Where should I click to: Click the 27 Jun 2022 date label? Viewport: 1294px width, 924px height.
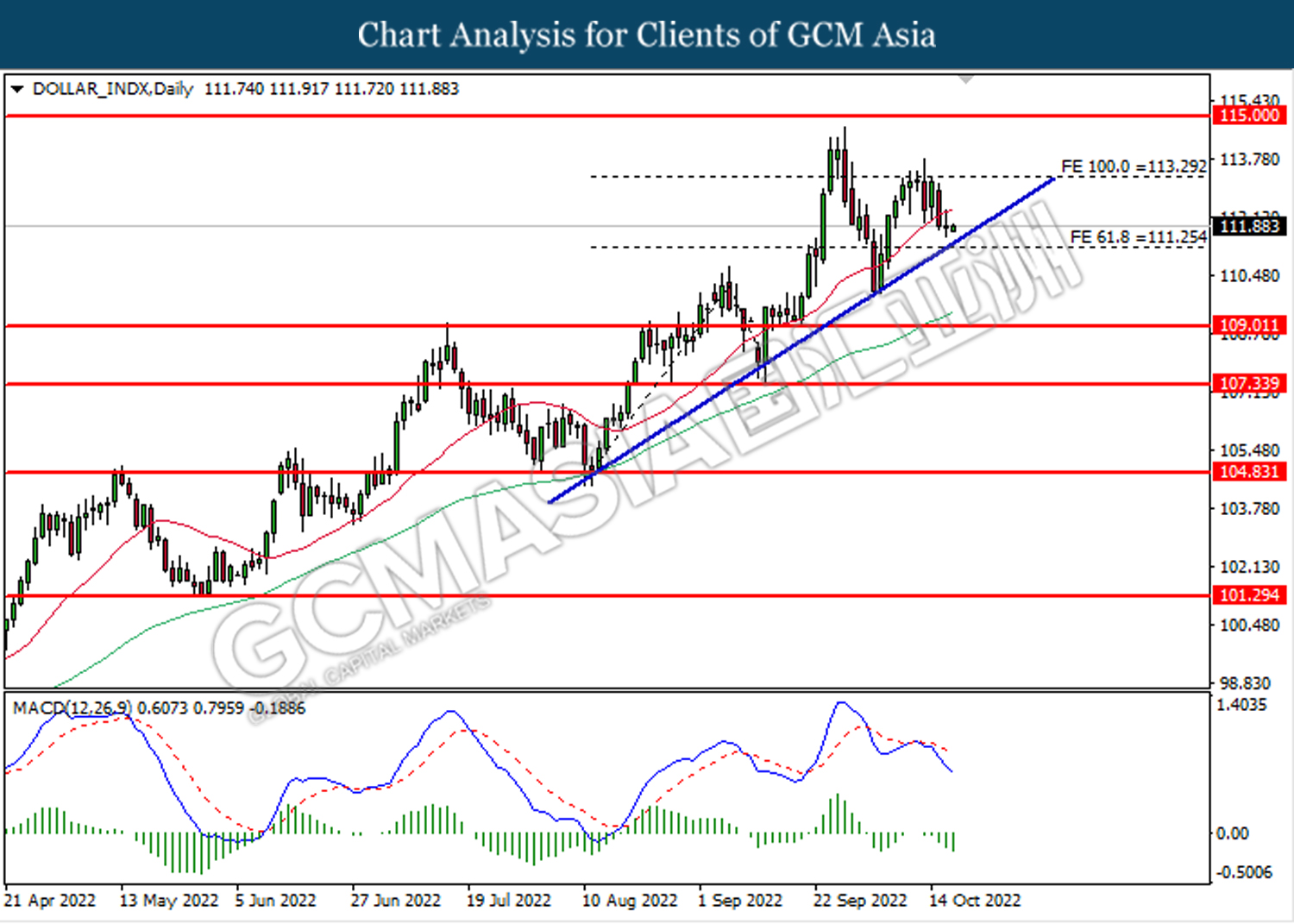pos(395,901)
